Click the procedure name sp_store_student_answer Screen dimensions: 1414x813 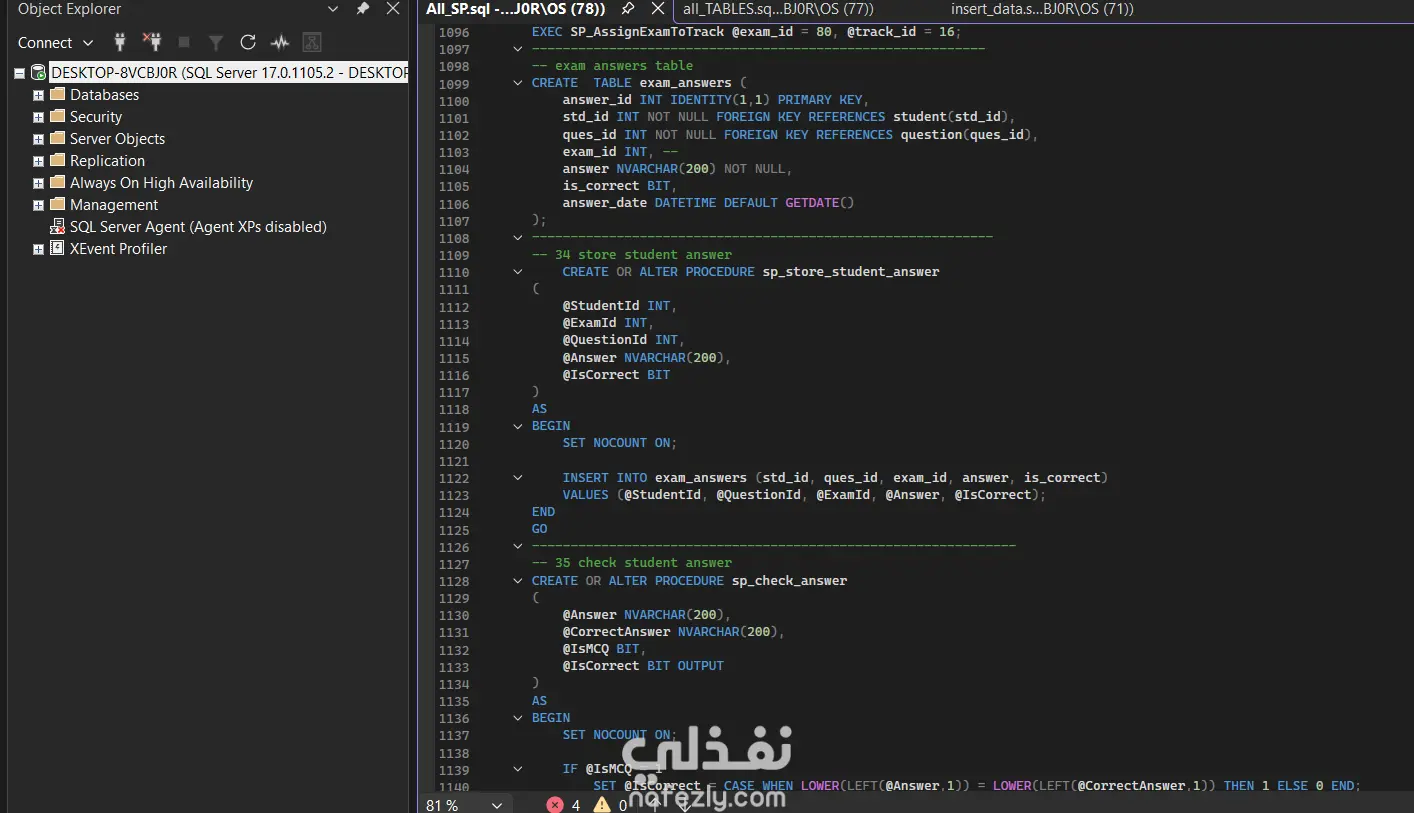click(851, 271)
